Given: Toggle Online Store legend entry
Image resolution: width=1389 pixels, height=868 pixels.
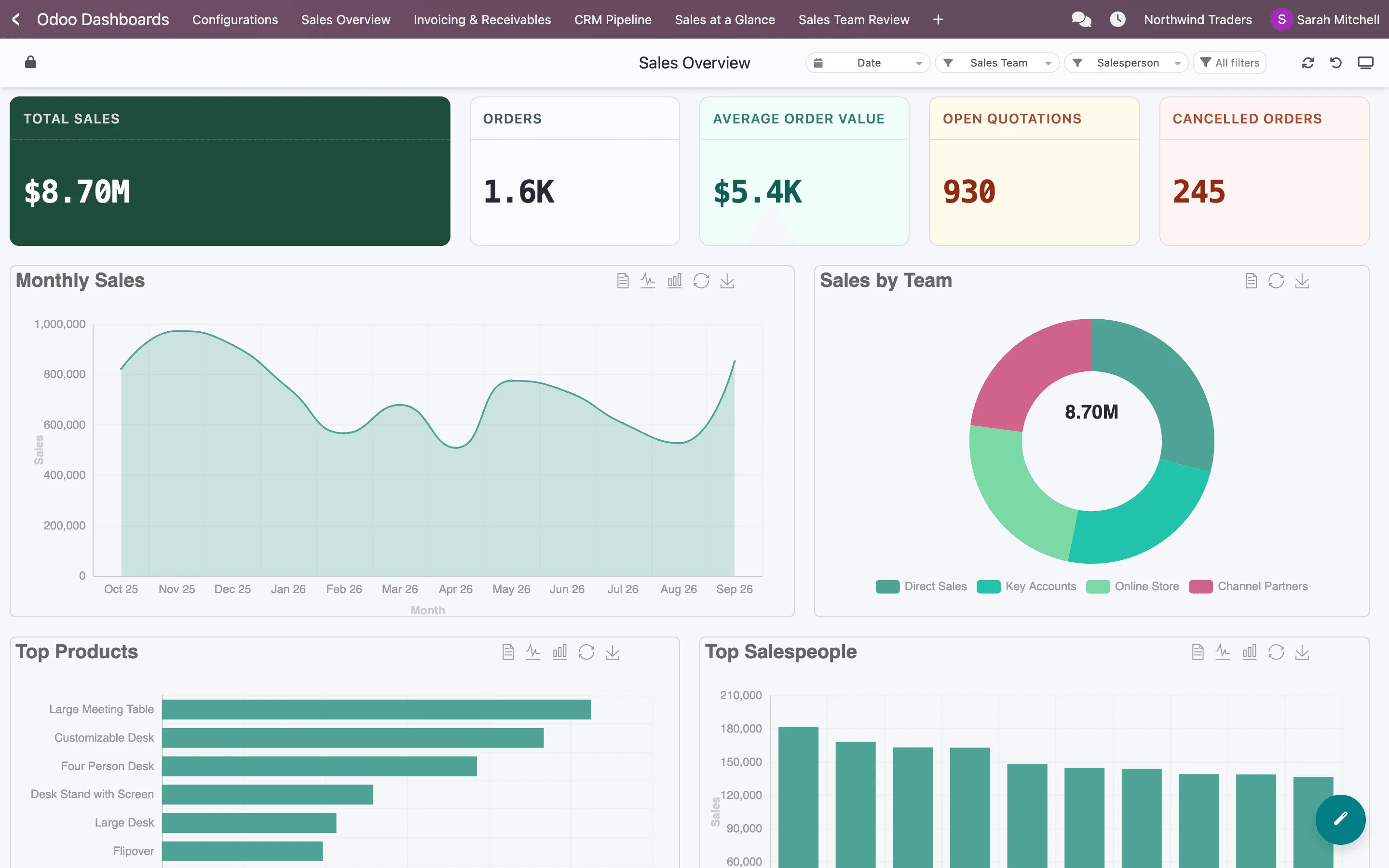Looking at the screenshot, I should tap(1133, 587).
